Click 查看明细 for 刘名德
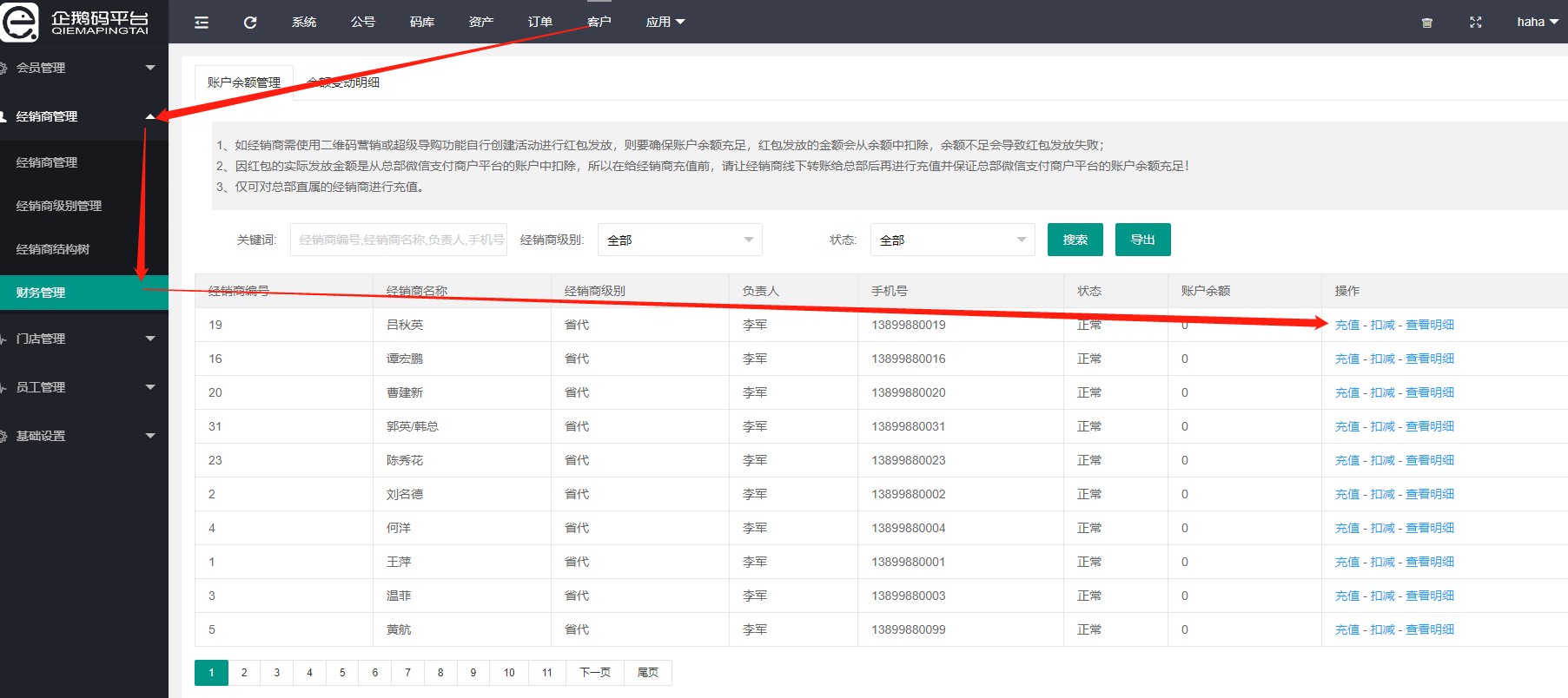Image resolution: width=1568 pixels, height=698 pixels. (x=1430, y=494)
